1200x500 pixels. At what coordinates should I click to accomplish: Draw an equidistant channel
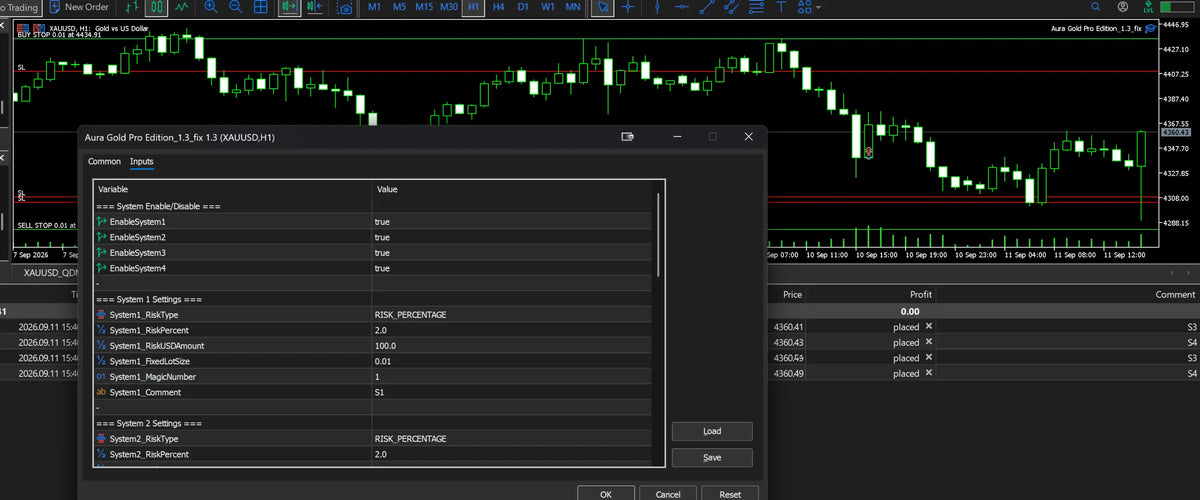[732, 7]
